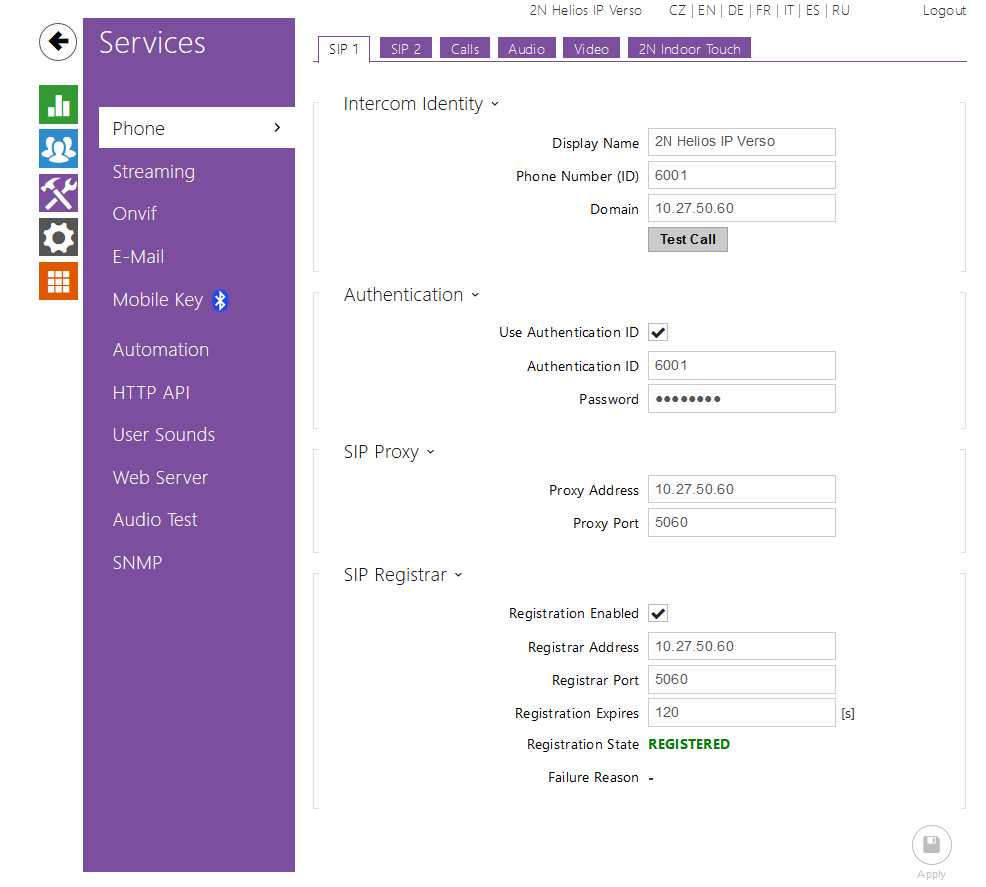This screenshot has width=986, height=887.
Task: Open the green Status chart icon
Action: point(58,104)
